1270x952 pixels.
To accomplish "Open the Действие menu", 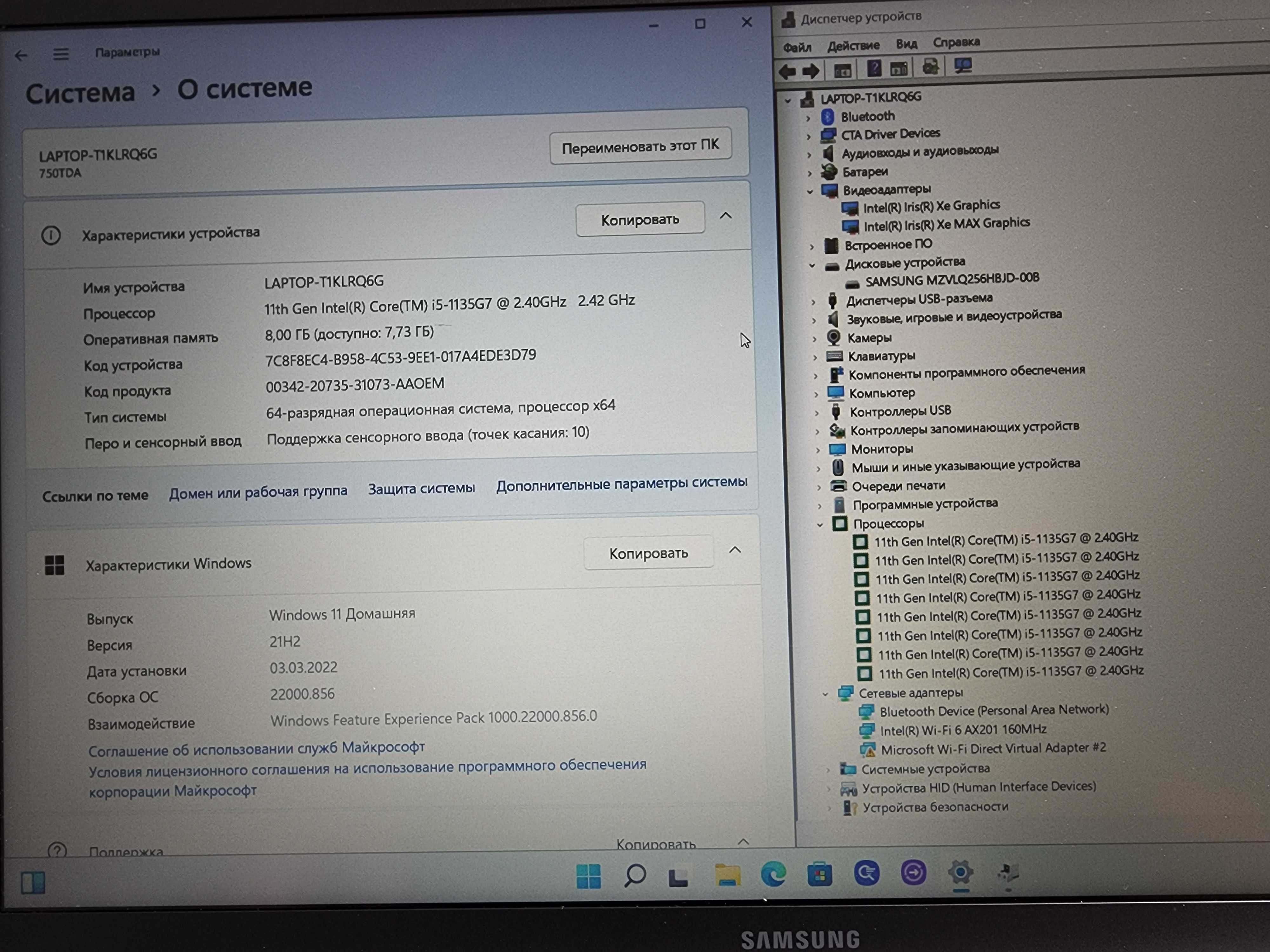I will tap(853, 45).
